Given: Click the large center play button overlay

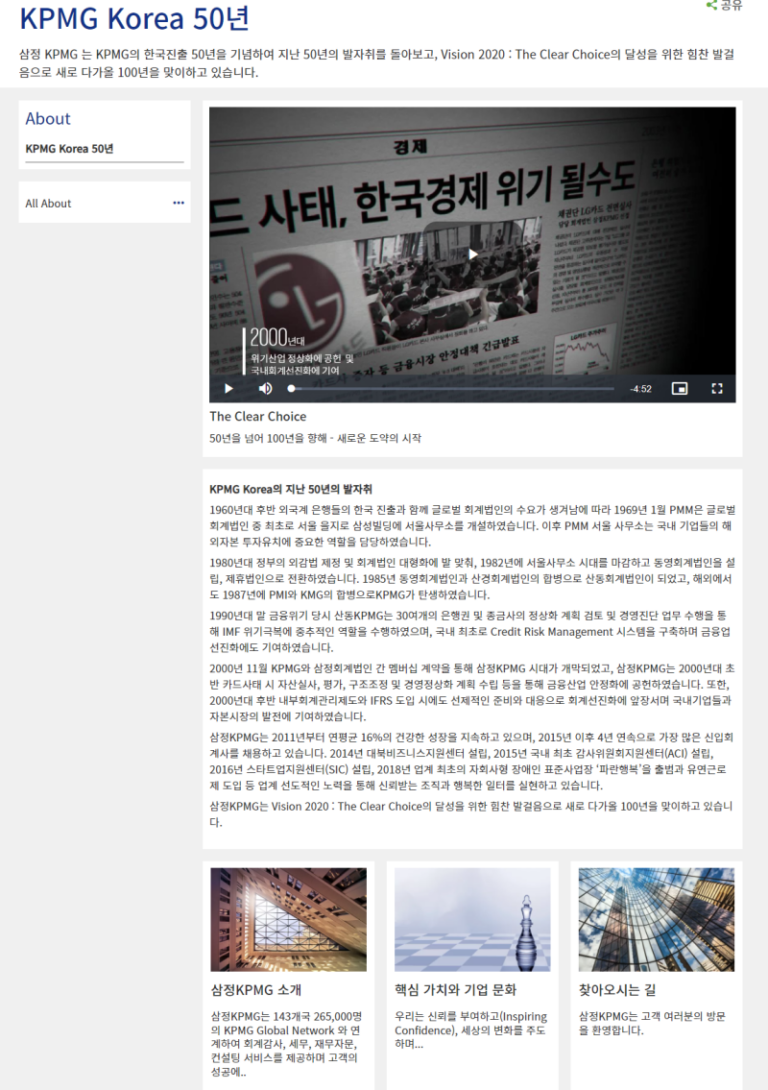Looking at the screenshot, I should (472, 254).
